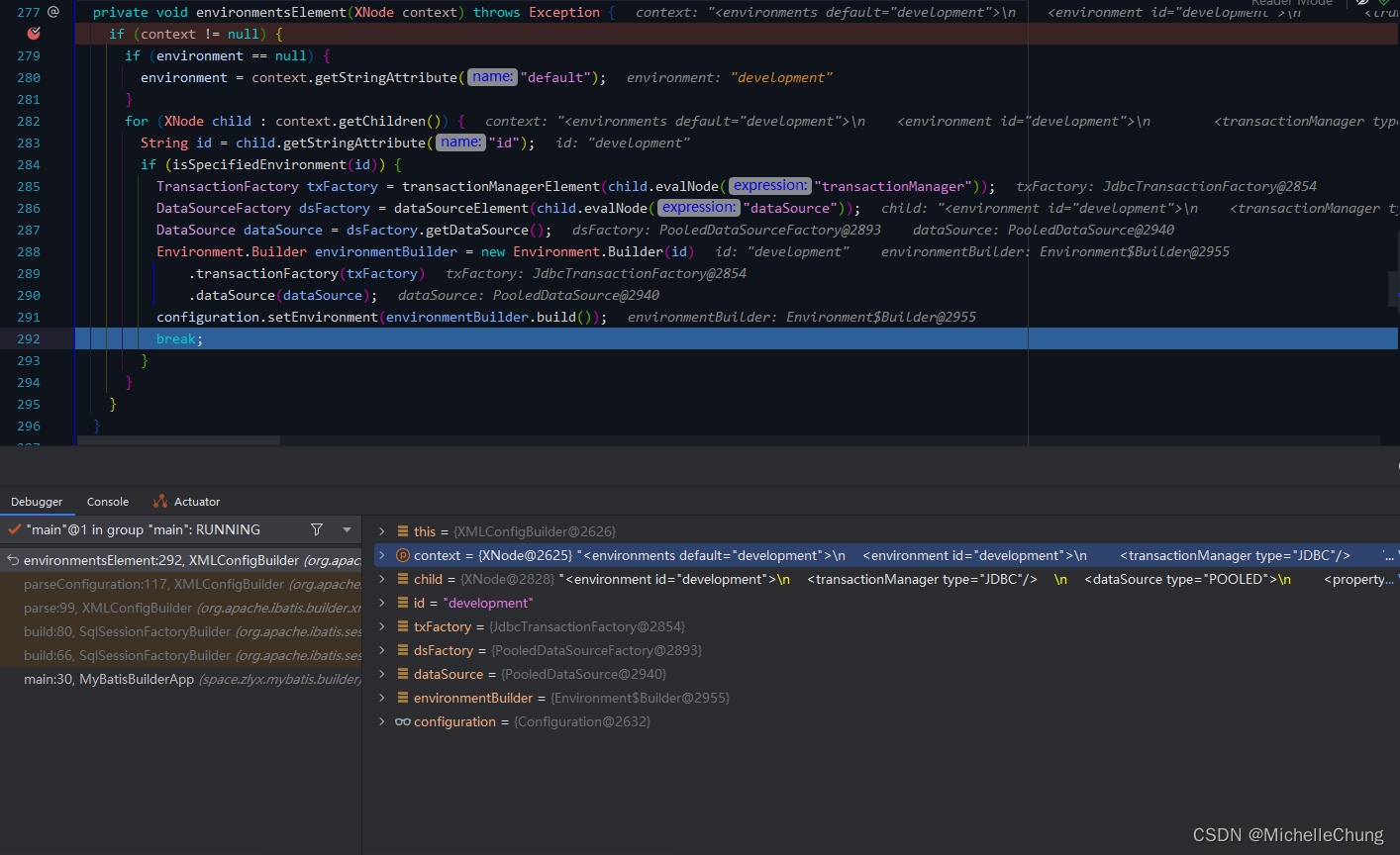Click the field icon beside 'id'

(x=403, y=603)
